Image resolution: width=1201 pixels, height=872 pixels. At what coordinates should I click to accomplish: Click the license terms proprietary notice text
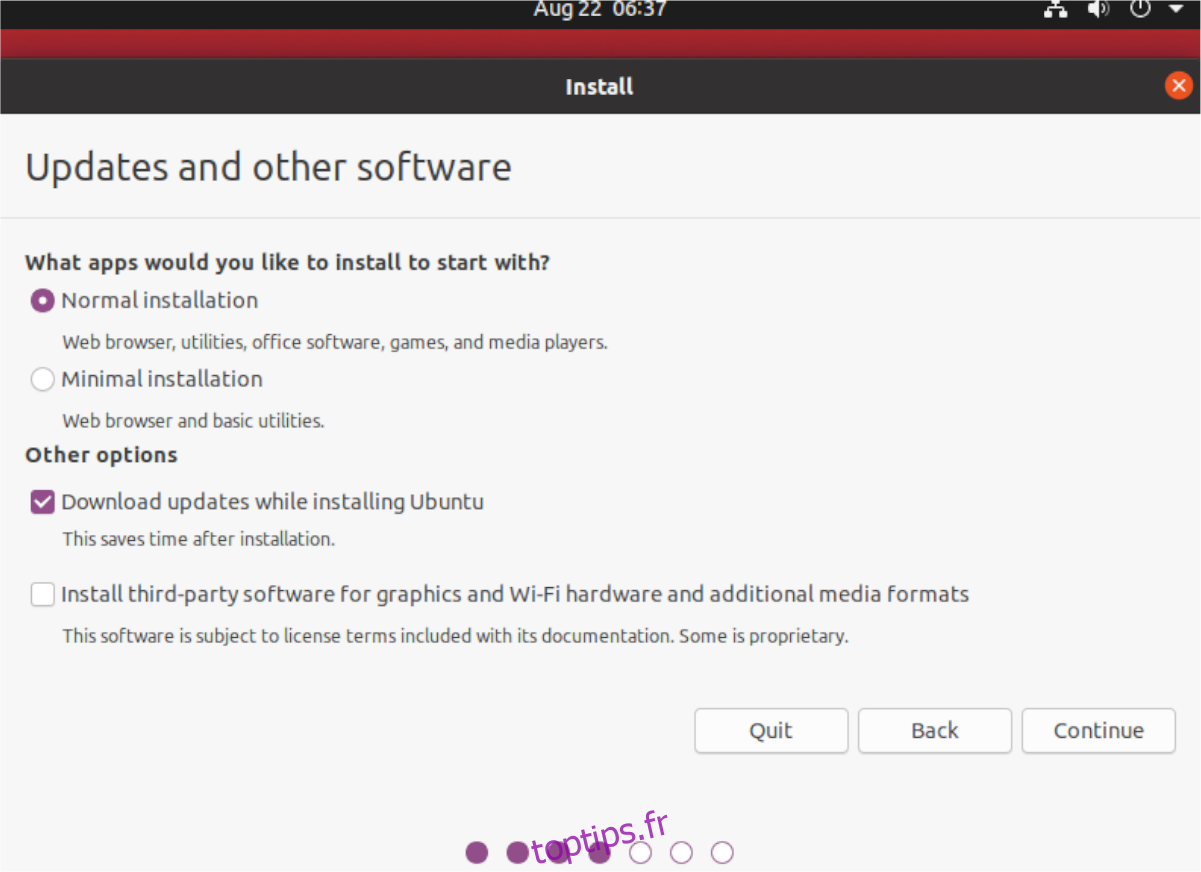click(x=455, y=636)
